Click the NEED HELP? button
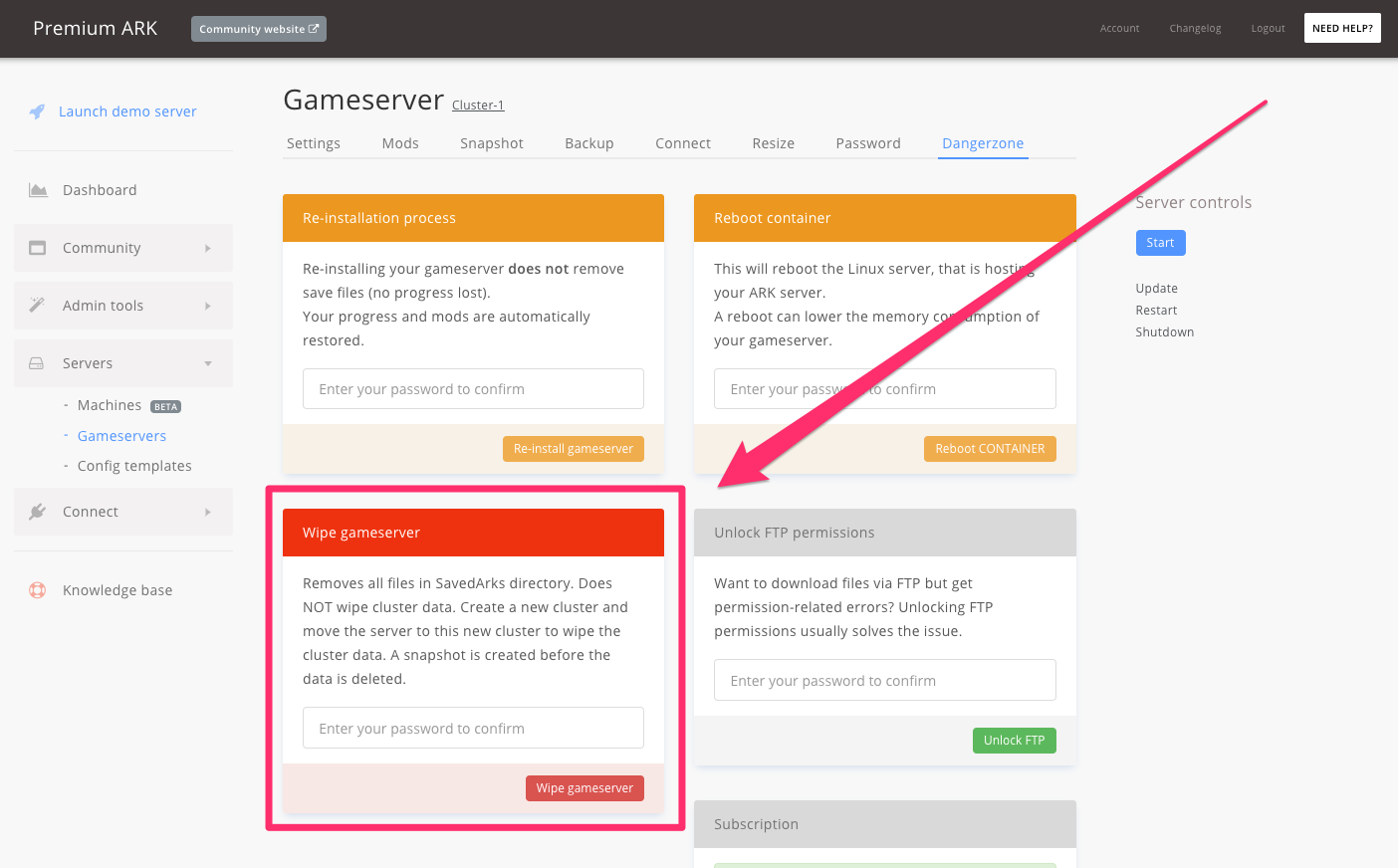1398x868 pixels. 1342,28
